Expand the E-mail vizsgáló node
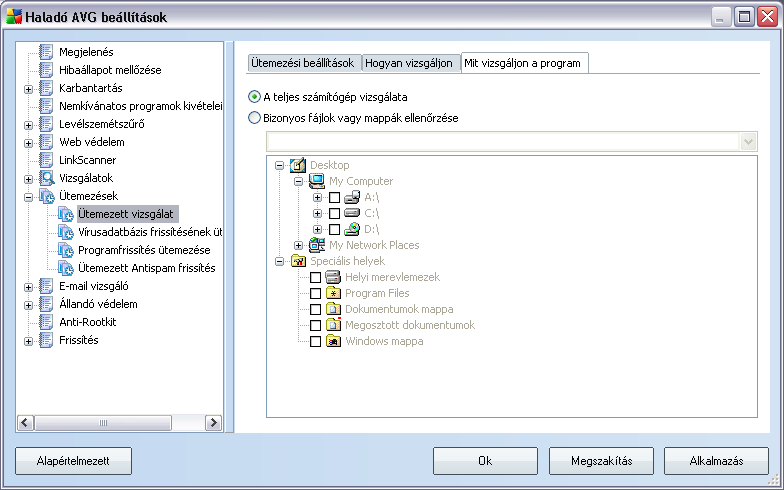The width and height of the screenshot is (784, 490). (28, 287)
